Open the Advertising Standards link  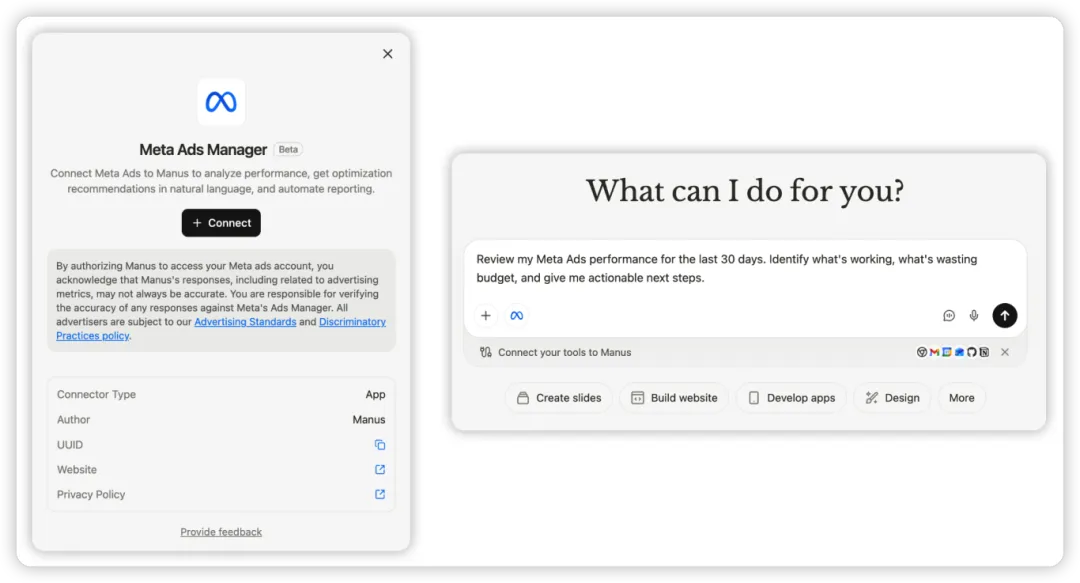tap(245, 322)
